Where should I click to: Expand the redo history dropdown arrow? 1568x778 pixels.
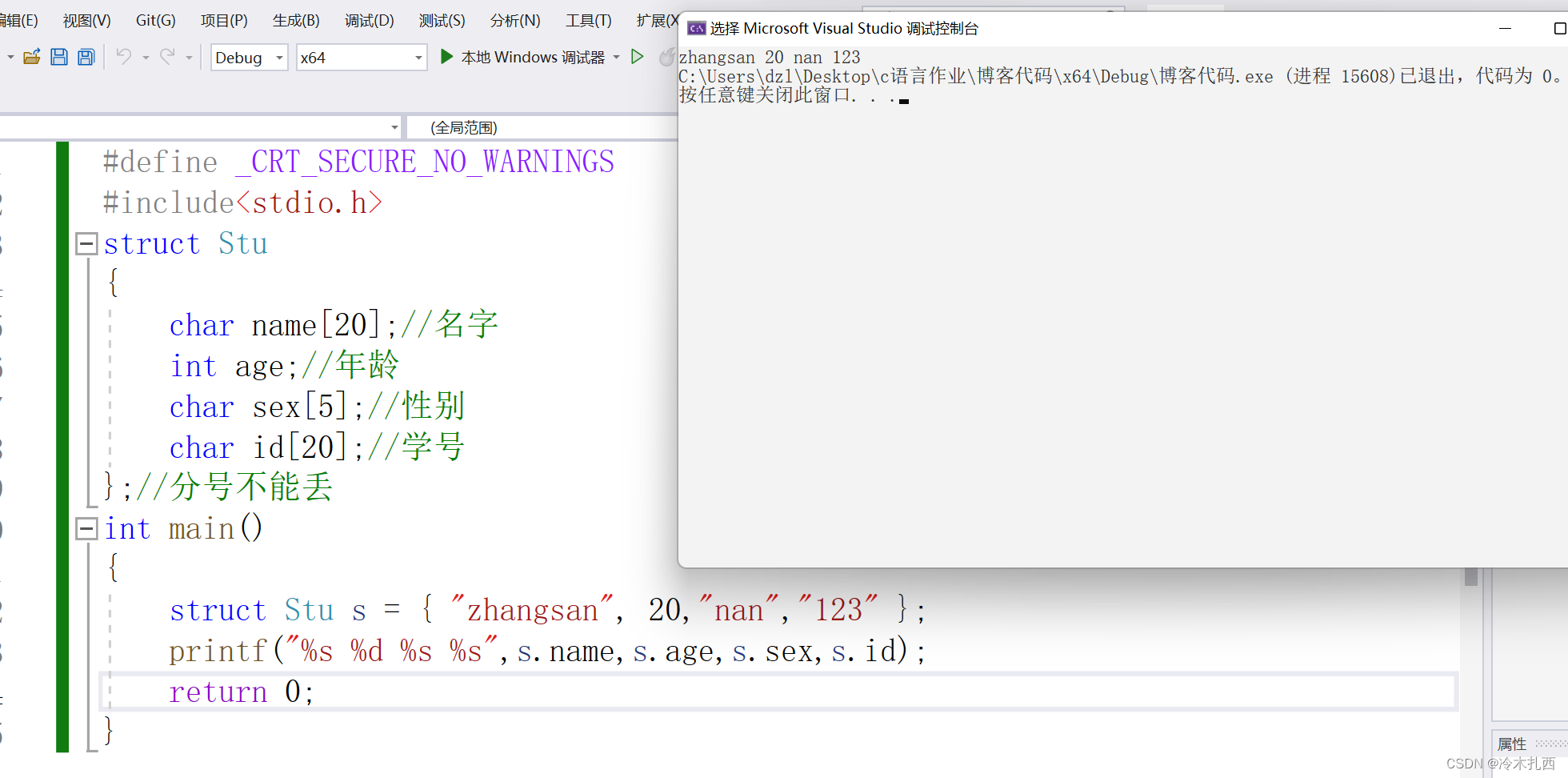(189, 58)
